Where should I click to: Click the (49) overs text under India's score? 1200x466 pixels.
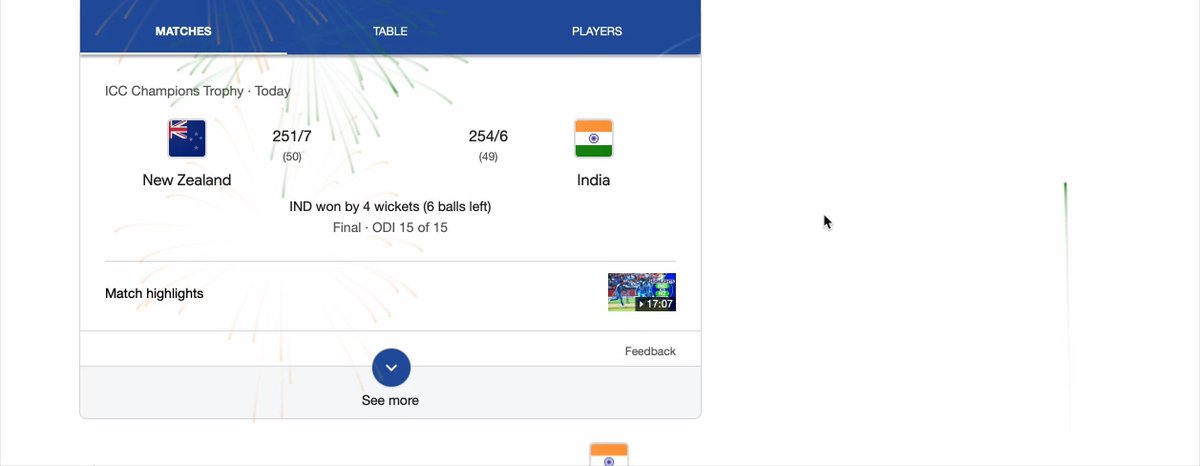pos(488,157)
